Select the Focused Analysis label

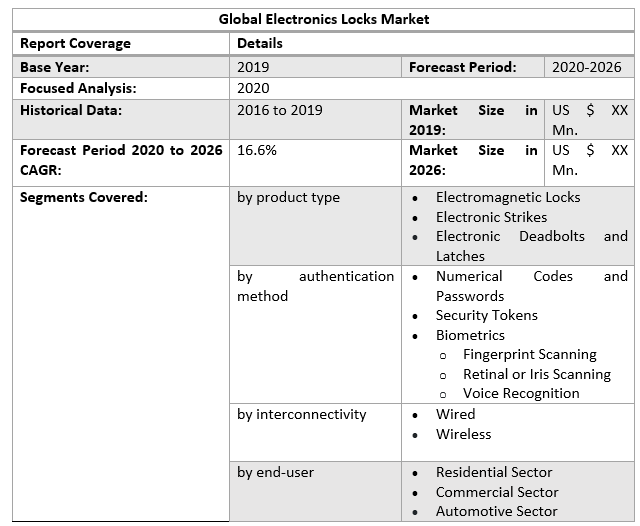tap(78, 88)
